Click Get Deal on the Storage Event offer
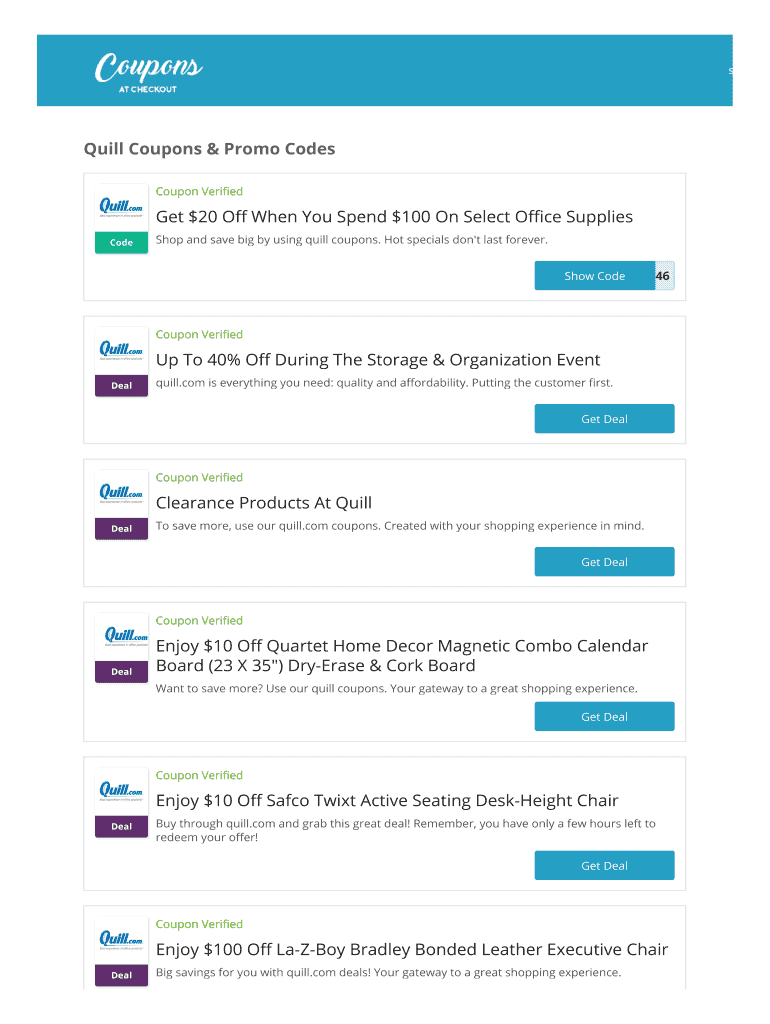The width and height of the screenshot is (770, 1024). click(604, 418)
